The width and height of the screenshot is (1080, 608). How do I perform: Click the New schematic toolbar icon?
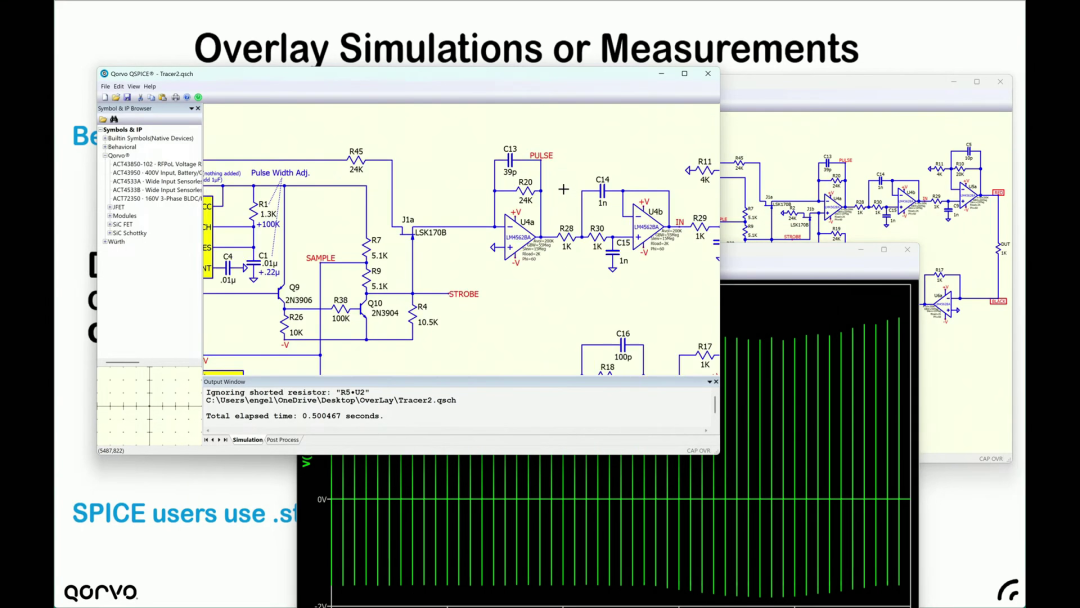pos(105,97)
